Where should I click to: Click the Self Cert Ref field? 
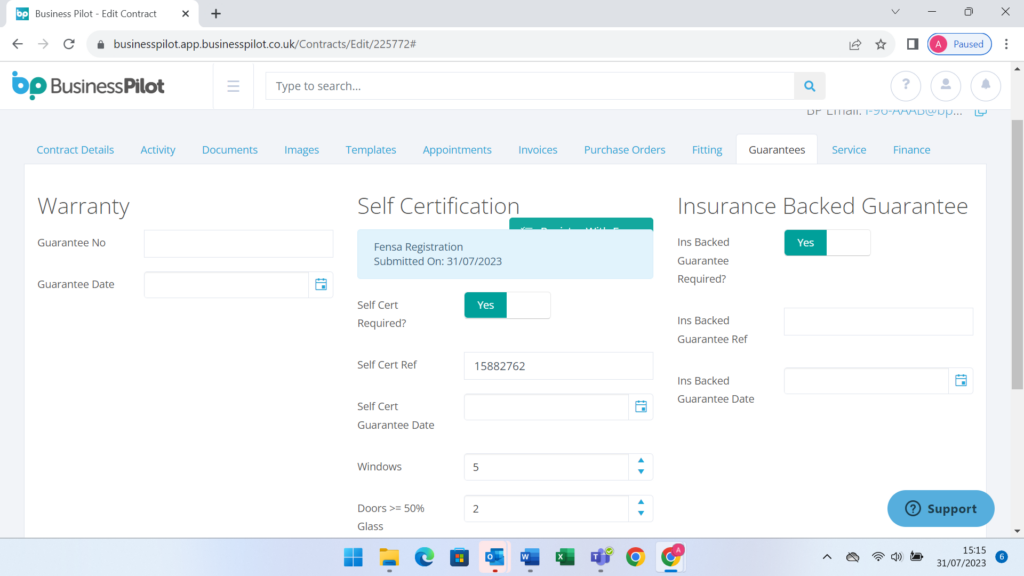pos(558,366)
